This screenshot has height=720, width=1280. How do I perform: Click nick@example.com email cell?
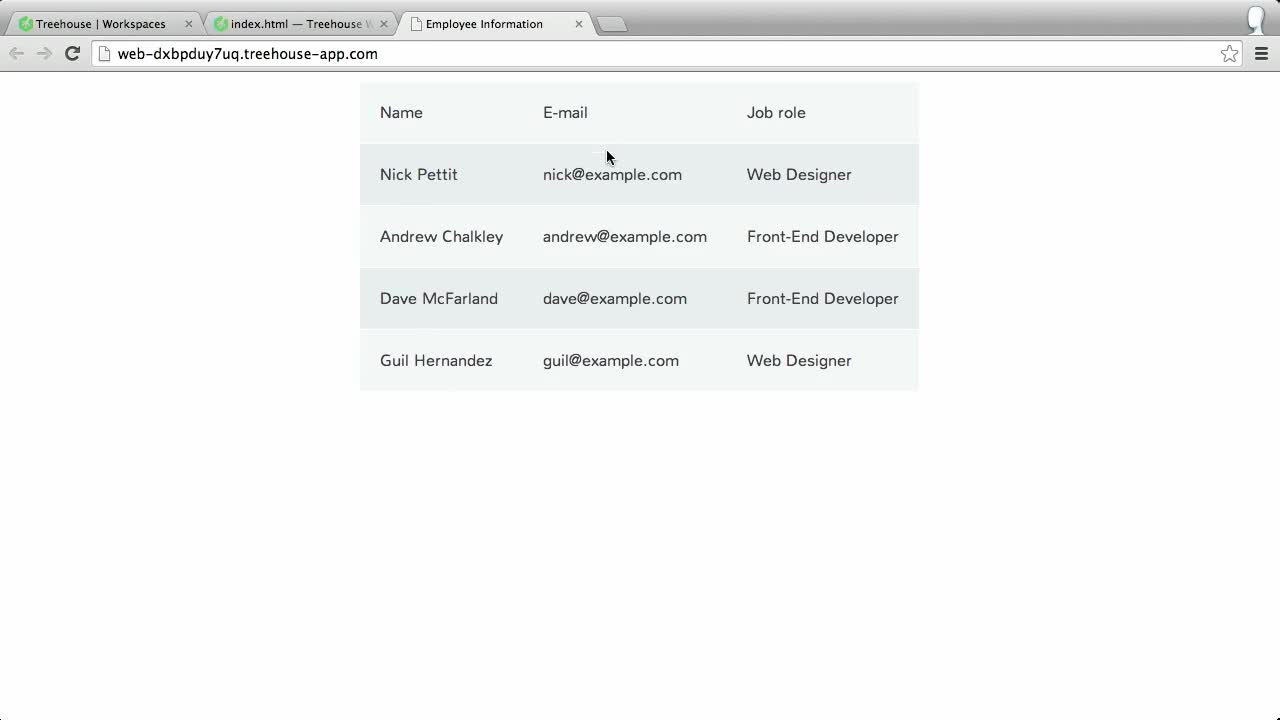coord(612,175)
